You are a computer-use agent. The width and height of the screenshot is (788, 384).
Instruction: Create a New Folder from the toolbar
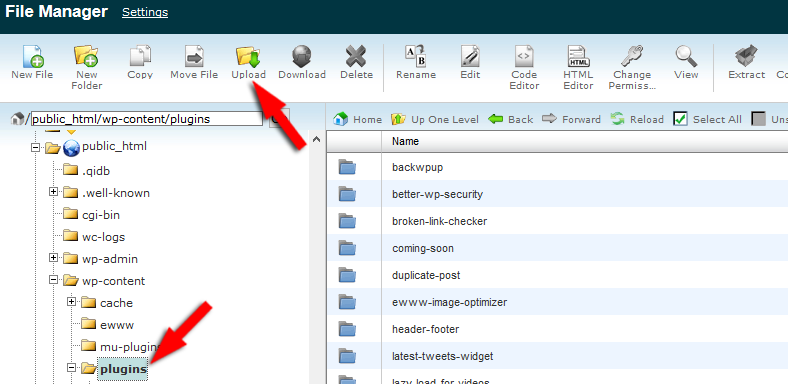click(86, 55)
